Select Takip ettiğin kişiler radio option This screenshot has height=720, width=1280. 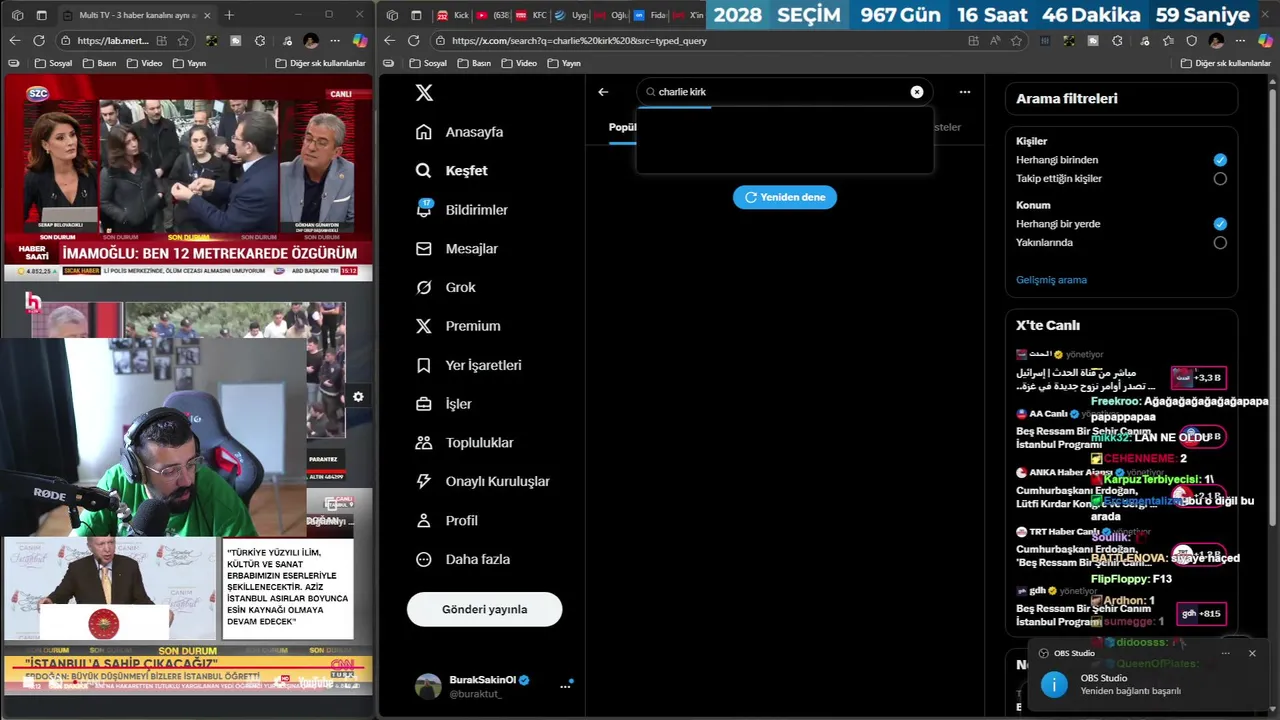(x=1220, y=179)
